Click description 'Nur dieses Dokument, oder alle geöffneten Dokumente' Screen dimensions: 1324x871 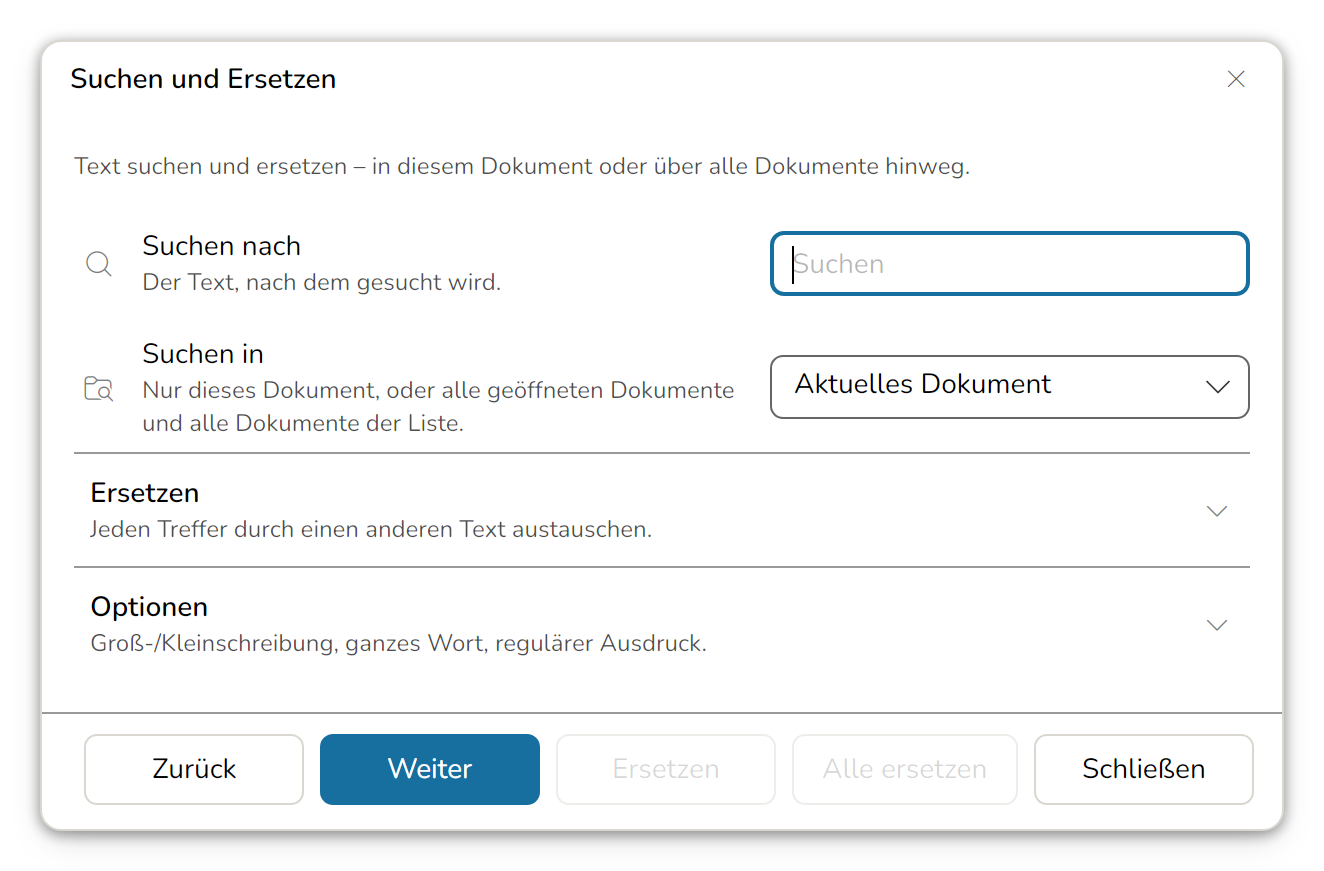(439, 390)
